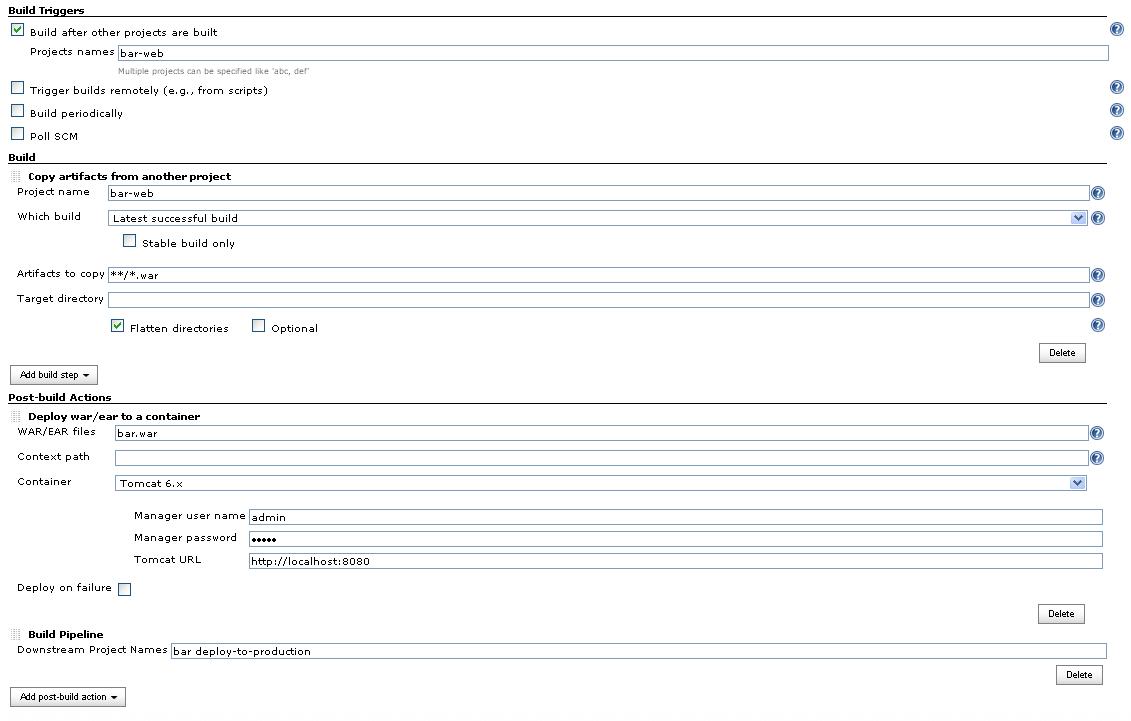The image size is (1131, 721).
Task: Check Deploy on failure
Action: click(124, 589)
